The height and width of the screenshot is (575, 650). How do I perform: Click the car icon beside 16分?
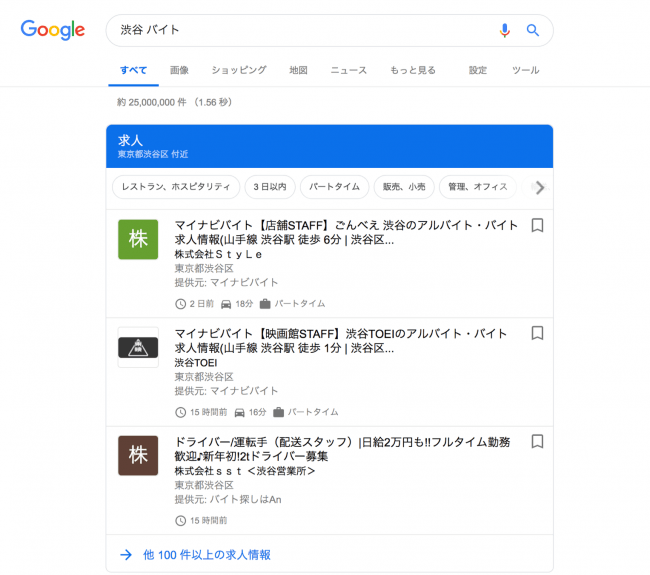(x=240, y=412)
